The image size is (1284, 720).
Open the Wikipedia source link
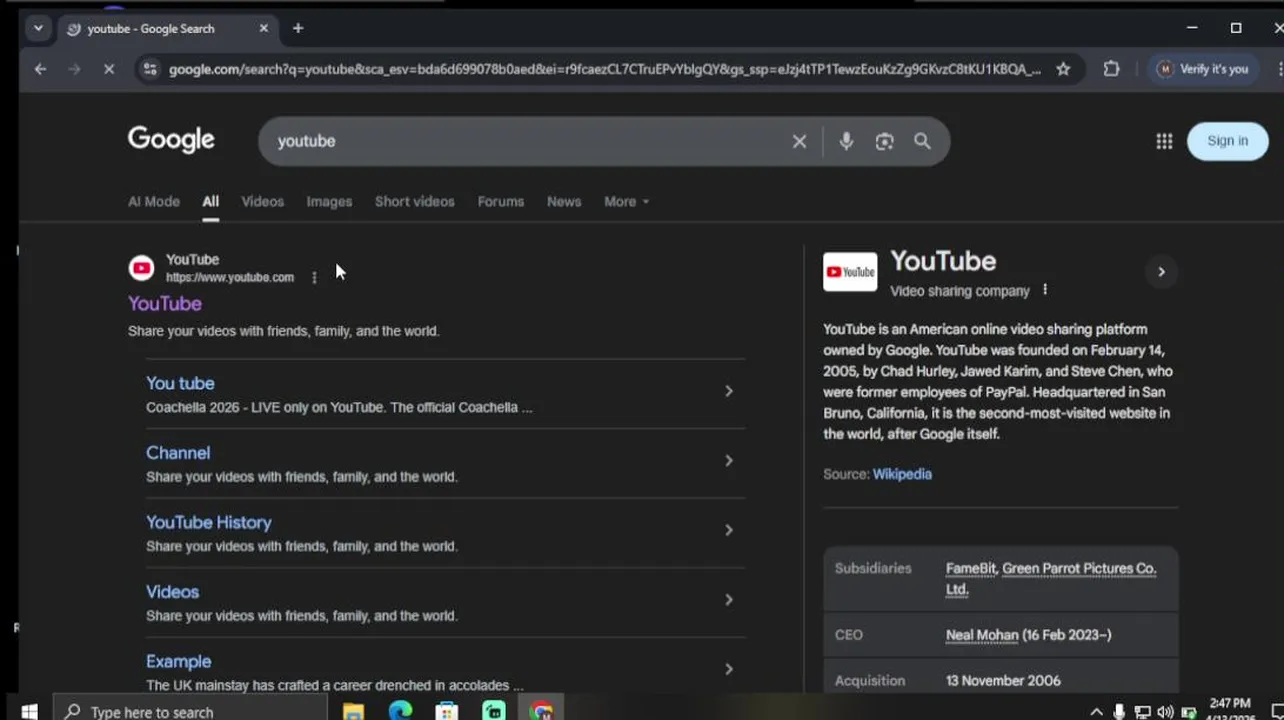click(x=902, y=474)
